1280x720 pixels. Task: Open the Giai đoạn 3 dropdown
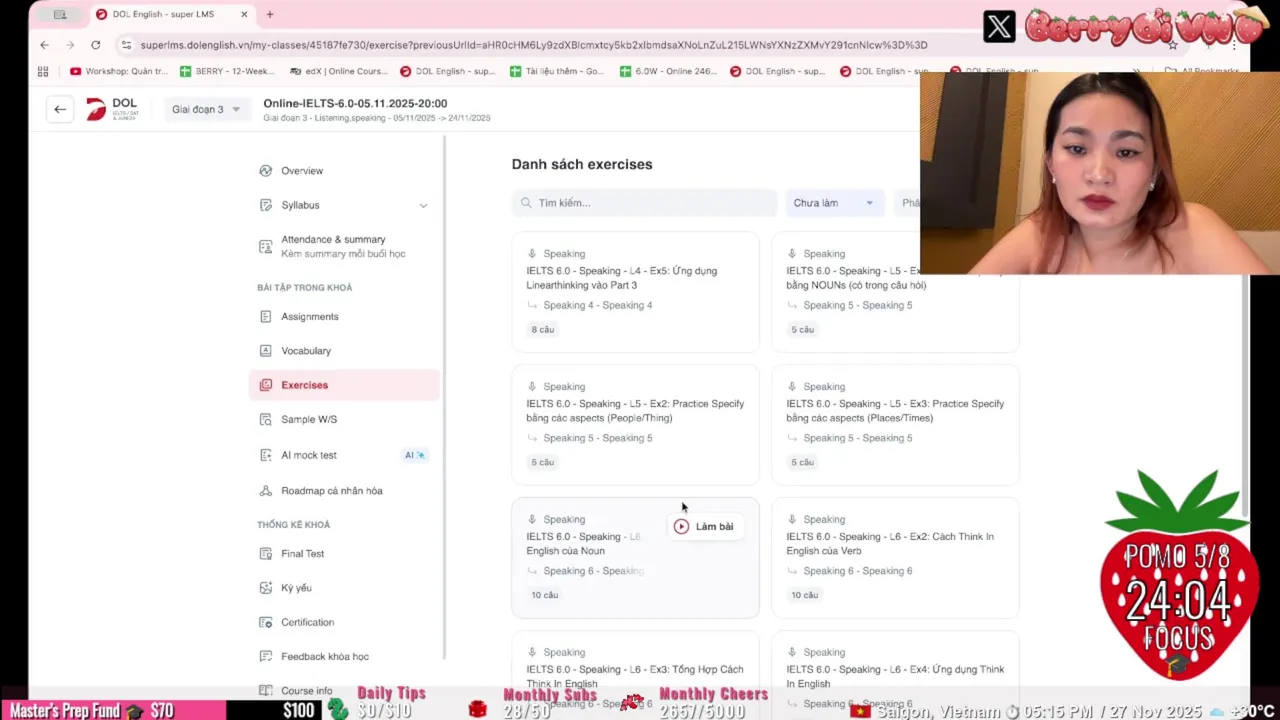[x=205, y=109]
